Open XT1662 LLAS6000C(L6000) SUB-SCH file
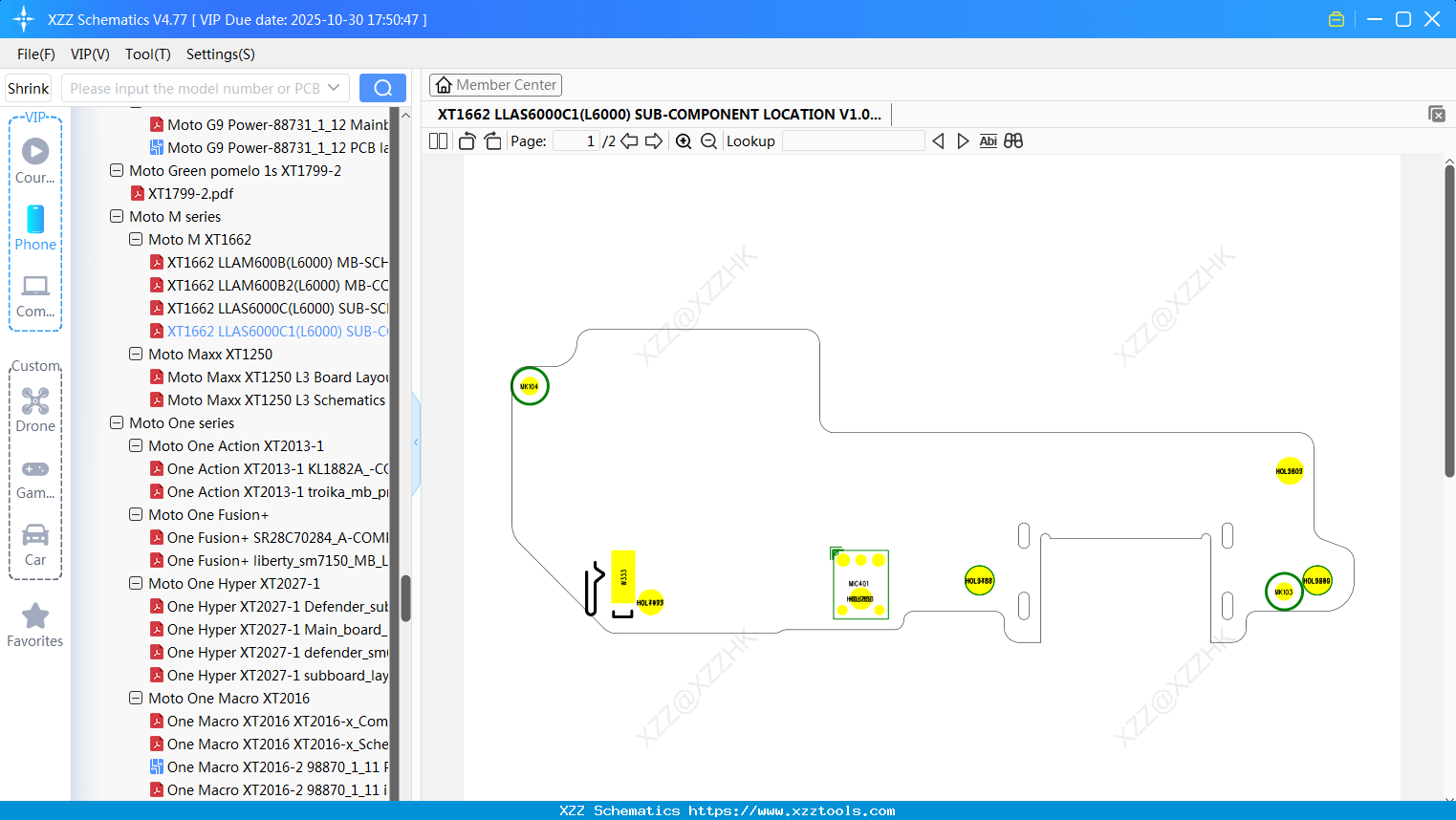 (x=269, y=308)
